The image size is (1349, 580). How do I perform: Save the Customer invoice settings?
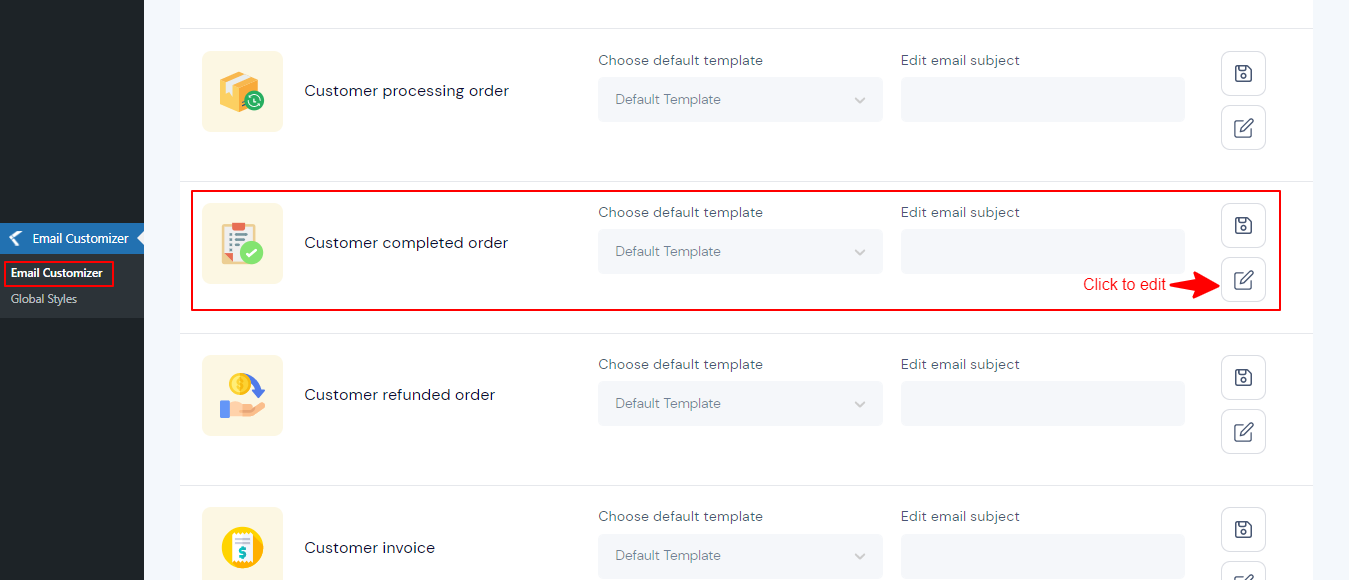coord(1243,529)
